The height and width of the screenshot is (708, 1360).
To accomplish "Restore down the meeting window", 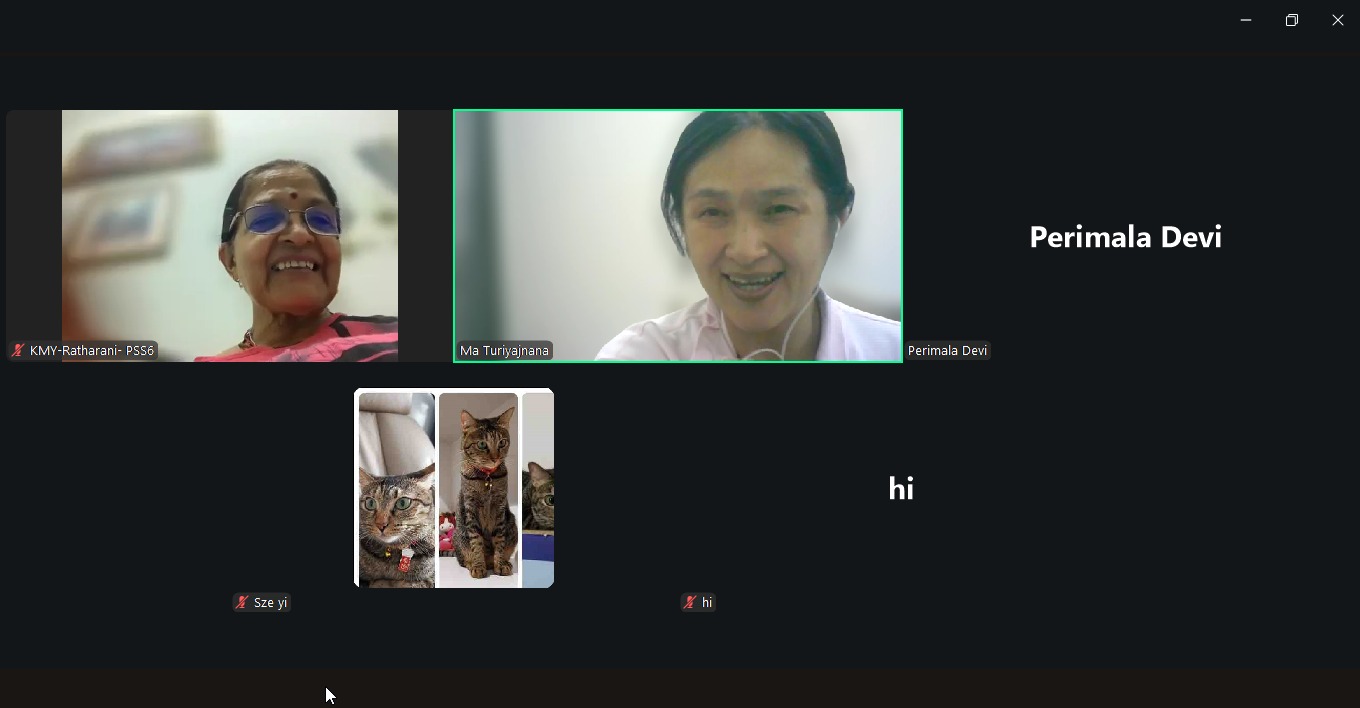I will point(1292,20).
